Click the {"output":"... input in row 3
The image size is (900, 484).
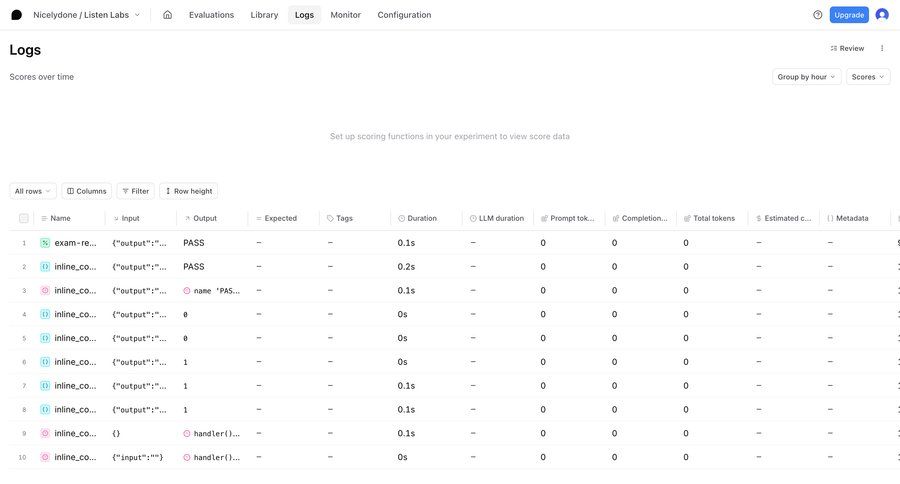(x=139, y=291)
